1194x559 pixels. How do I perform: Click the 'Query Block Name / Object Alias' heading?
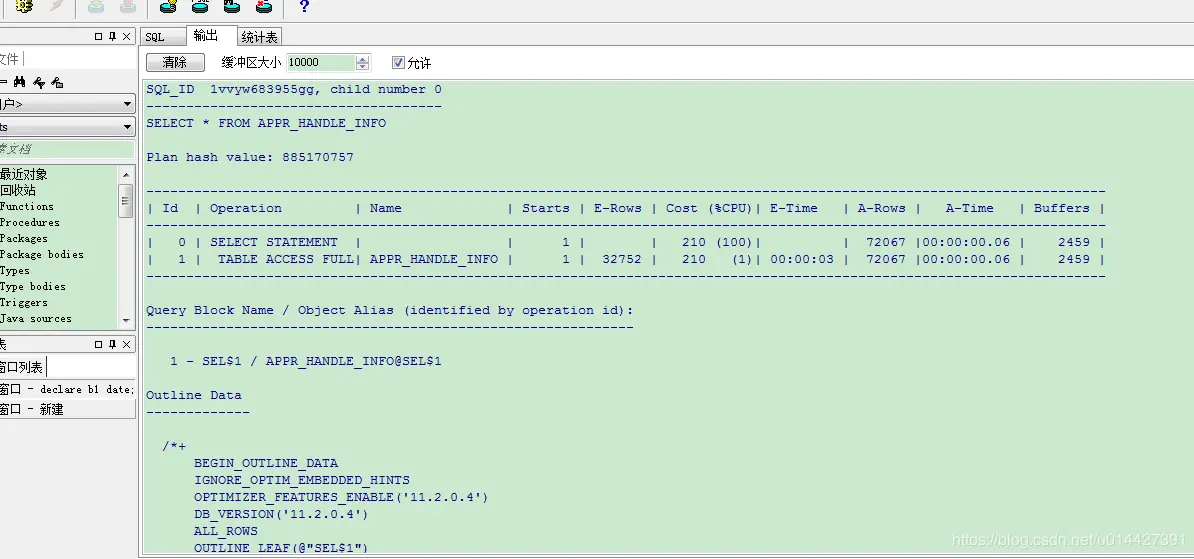390,310
